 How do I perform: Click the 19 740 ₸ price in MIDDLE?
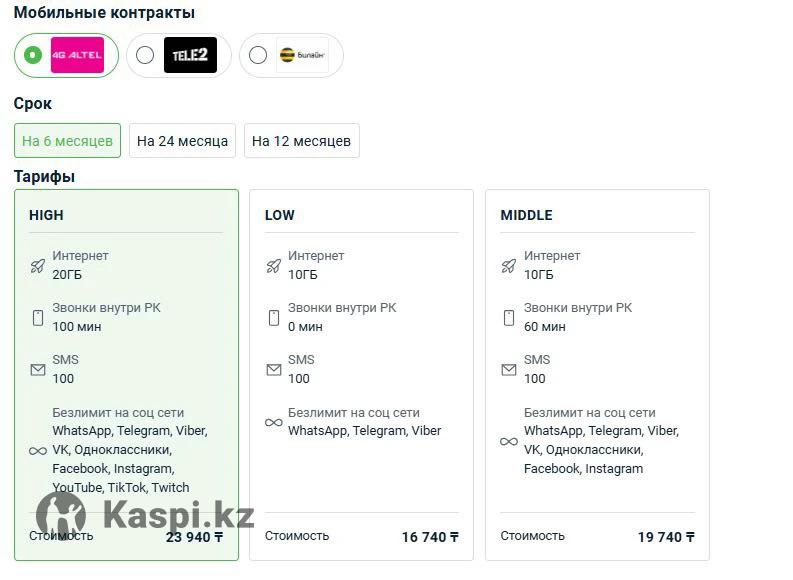point(666,537)
